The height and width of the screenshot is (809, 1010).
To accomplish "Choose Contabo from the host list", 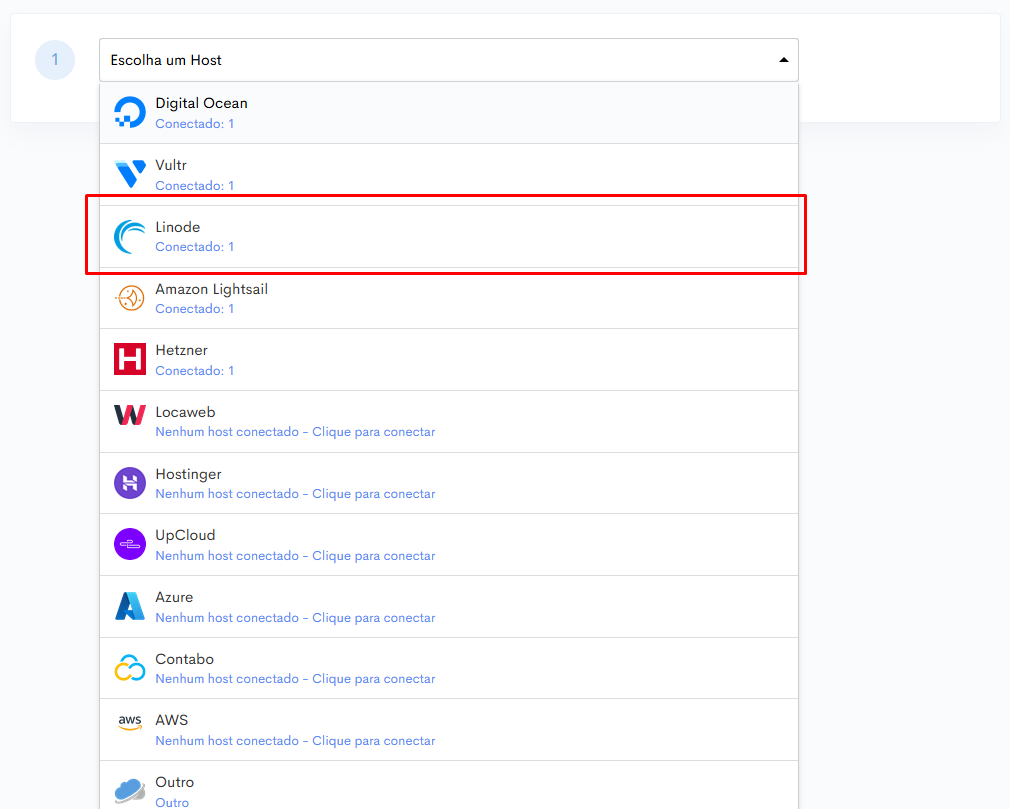I will [449, 668].
